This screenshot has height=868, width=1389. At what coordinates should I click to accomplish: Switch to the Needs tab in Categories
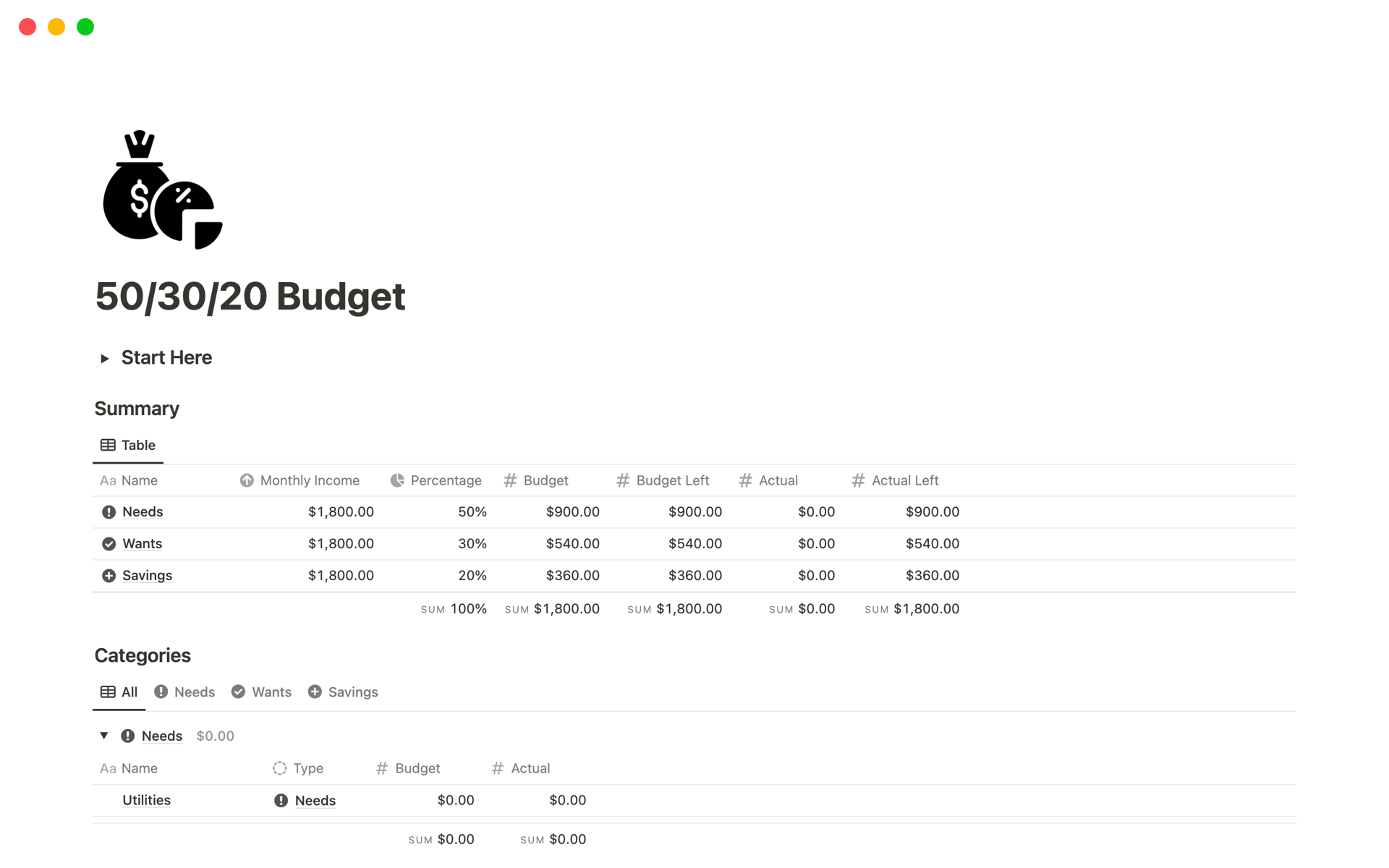(185, 691)
